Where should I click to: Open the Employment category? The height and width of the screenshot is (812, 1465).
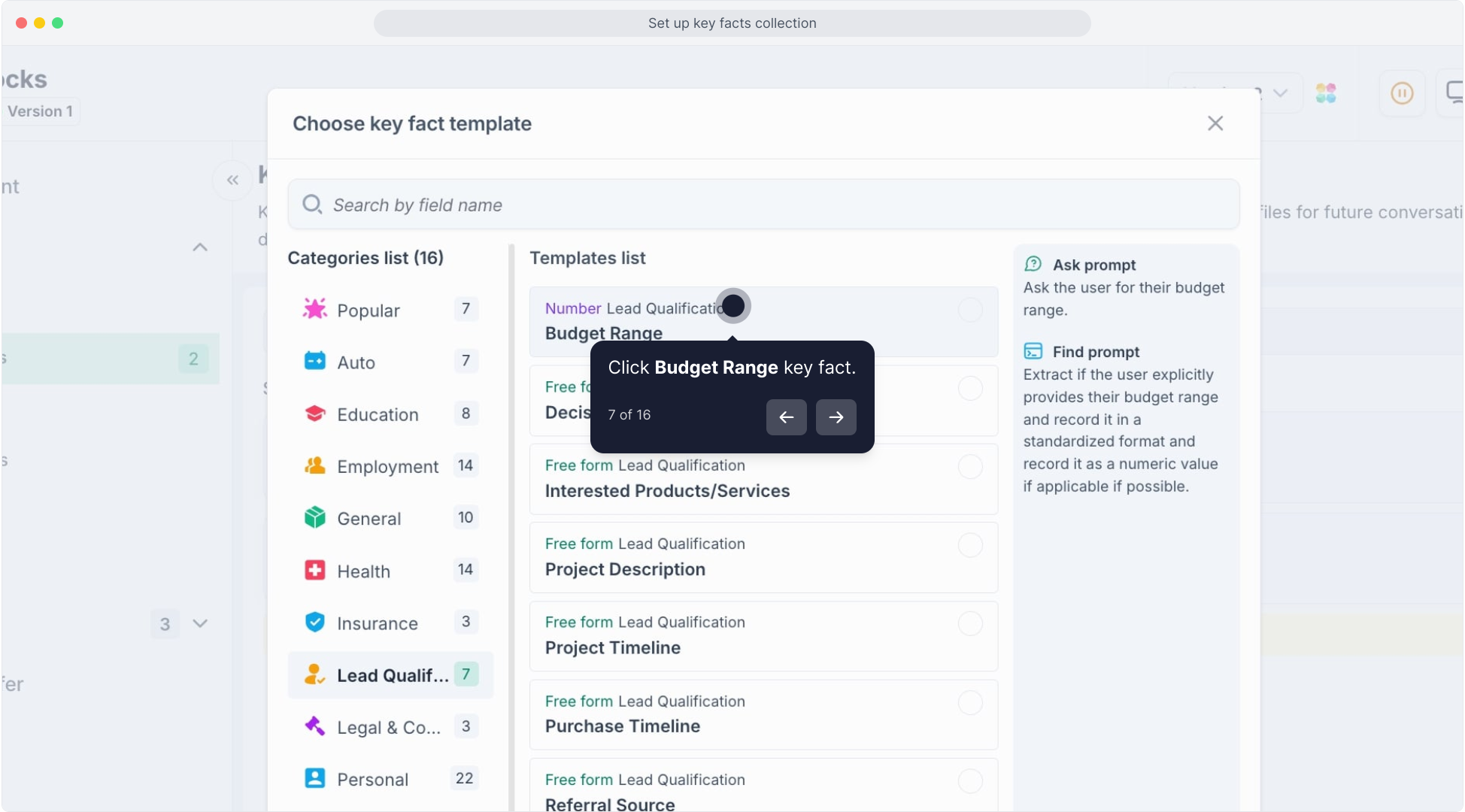point(387,466)
